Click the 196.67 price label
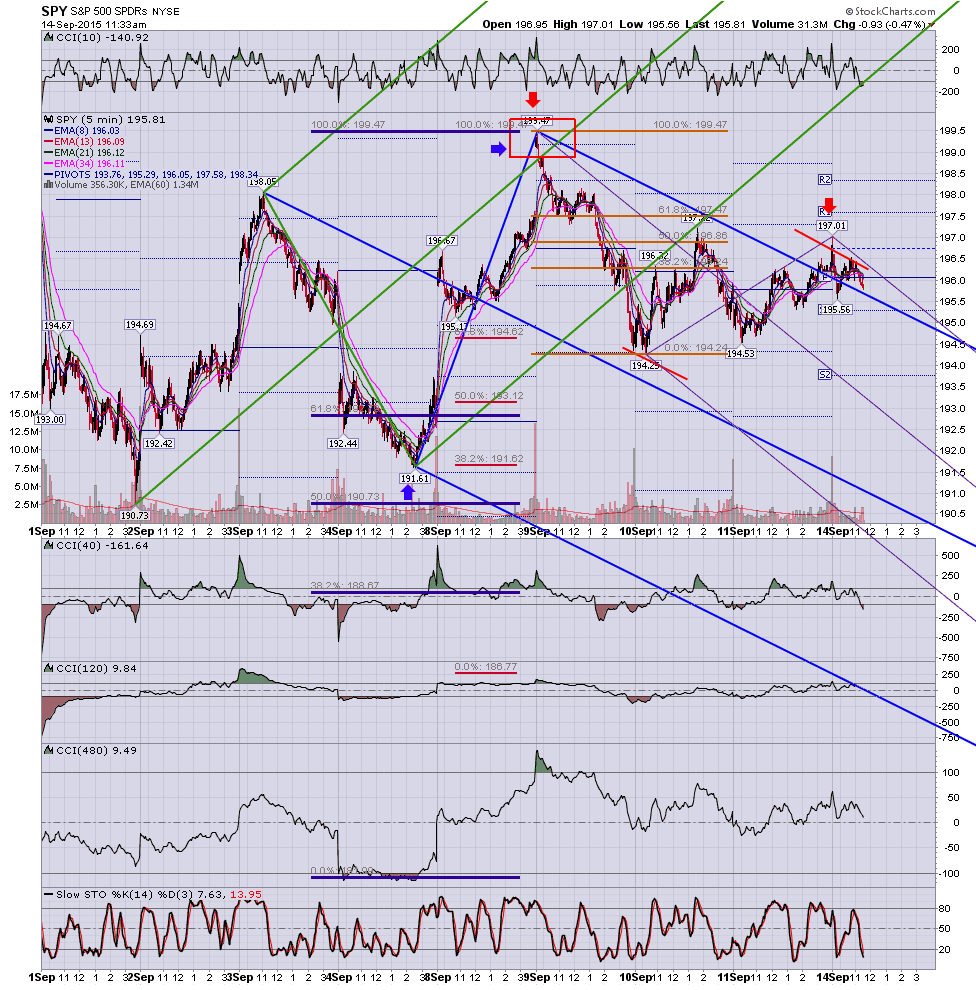 pos(441,241)
